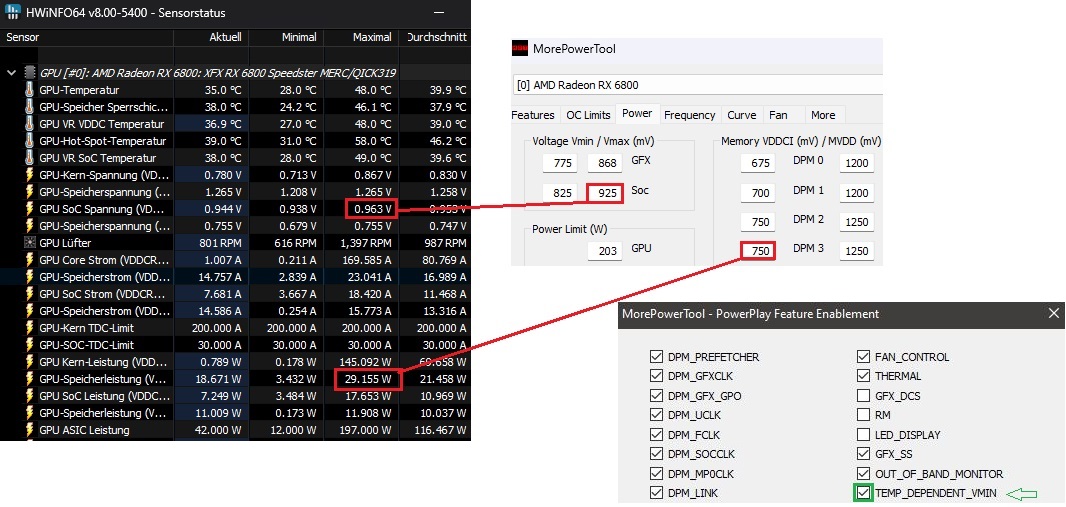Screen dimensions: 1066x507
Task: Disable the DPM_UCLK feature
Action: pyautogui.click(x=656, y=415)
